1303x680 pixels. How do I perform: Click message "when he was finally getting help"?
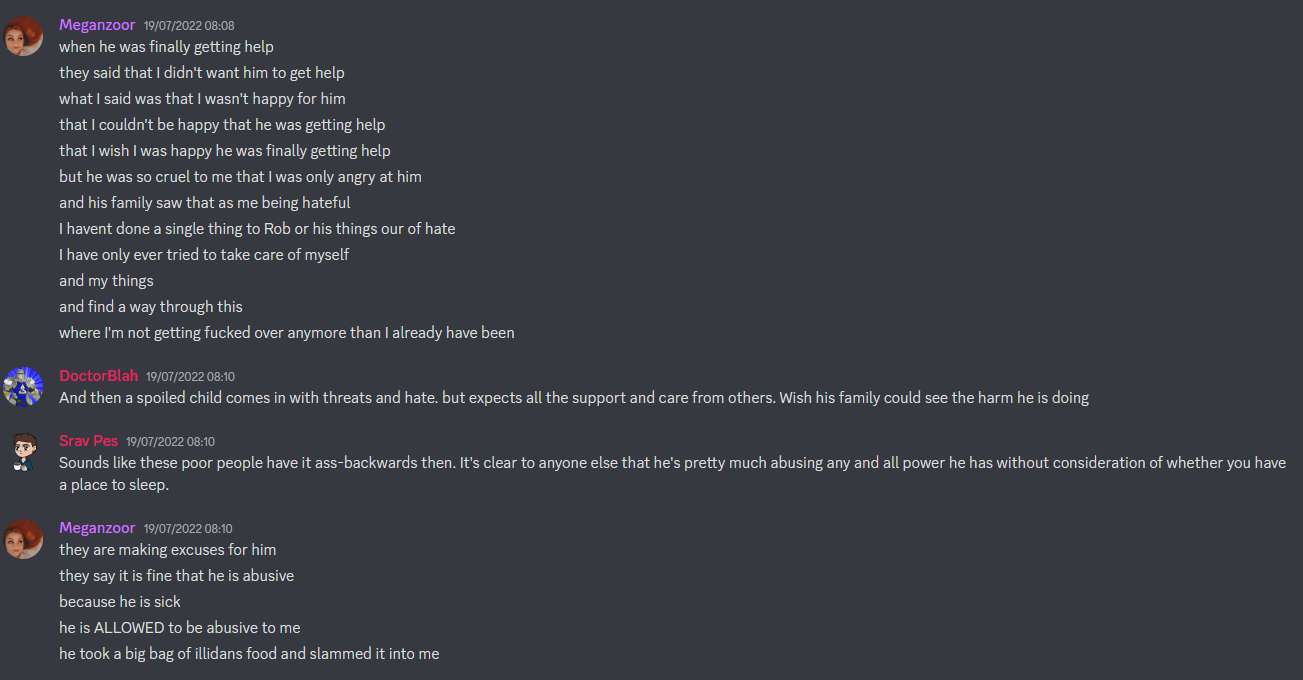click(x=166, y=47)
